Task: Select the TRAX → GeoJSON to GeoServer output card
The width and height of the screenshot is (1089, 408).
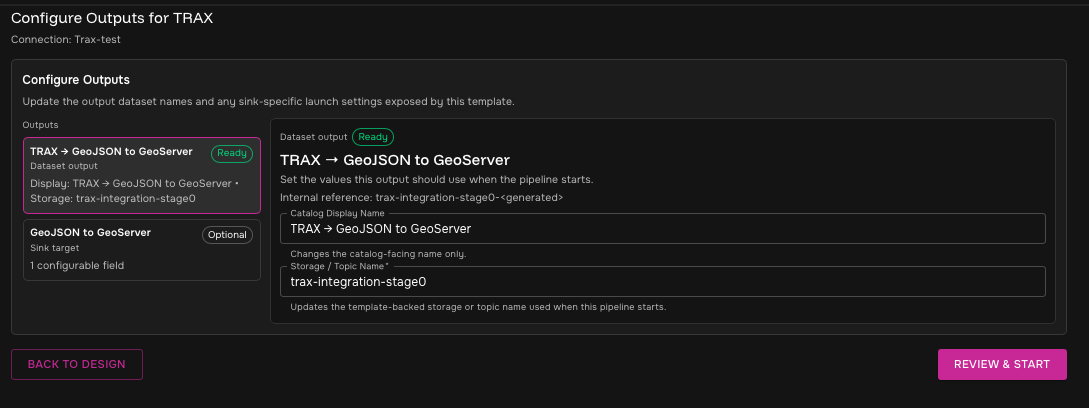Action: pyautogui.click(x=142, y=175)
